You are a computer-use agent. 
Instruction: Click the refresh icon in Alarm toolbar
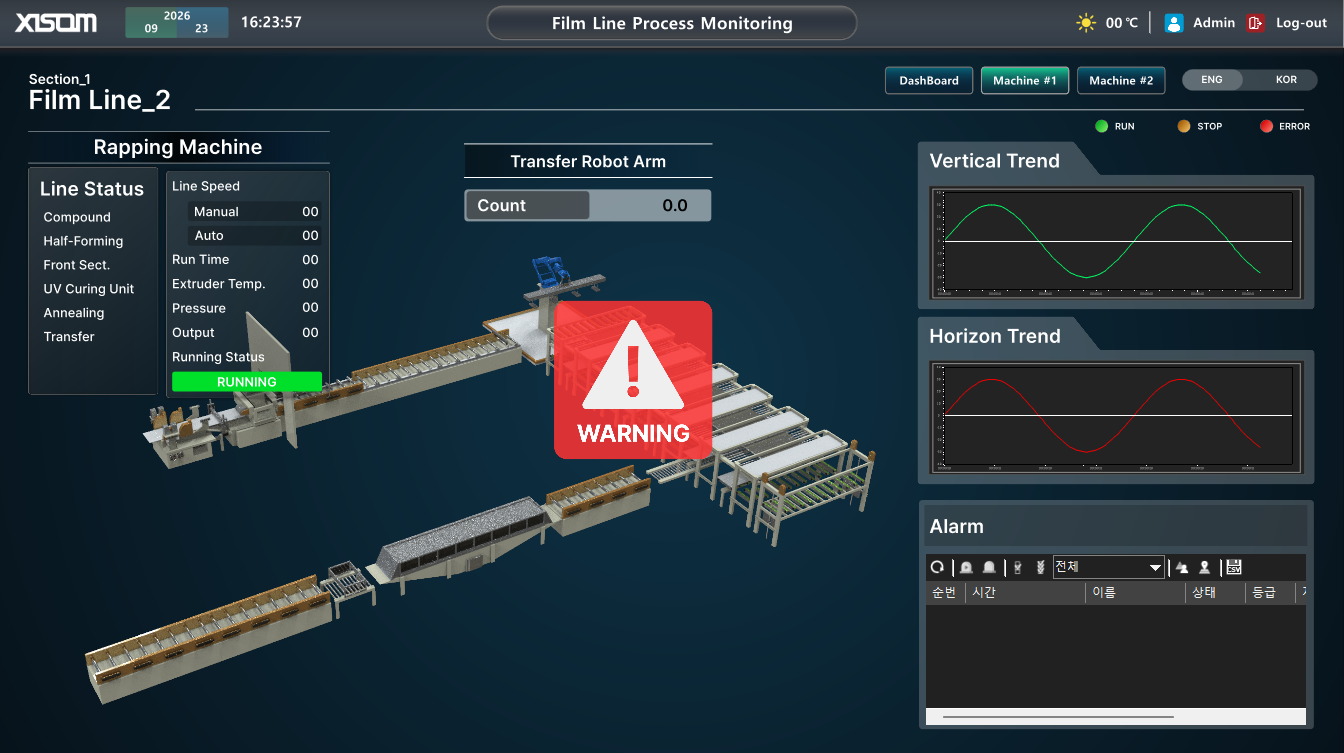pyautogui.click(x=937, y=567)
